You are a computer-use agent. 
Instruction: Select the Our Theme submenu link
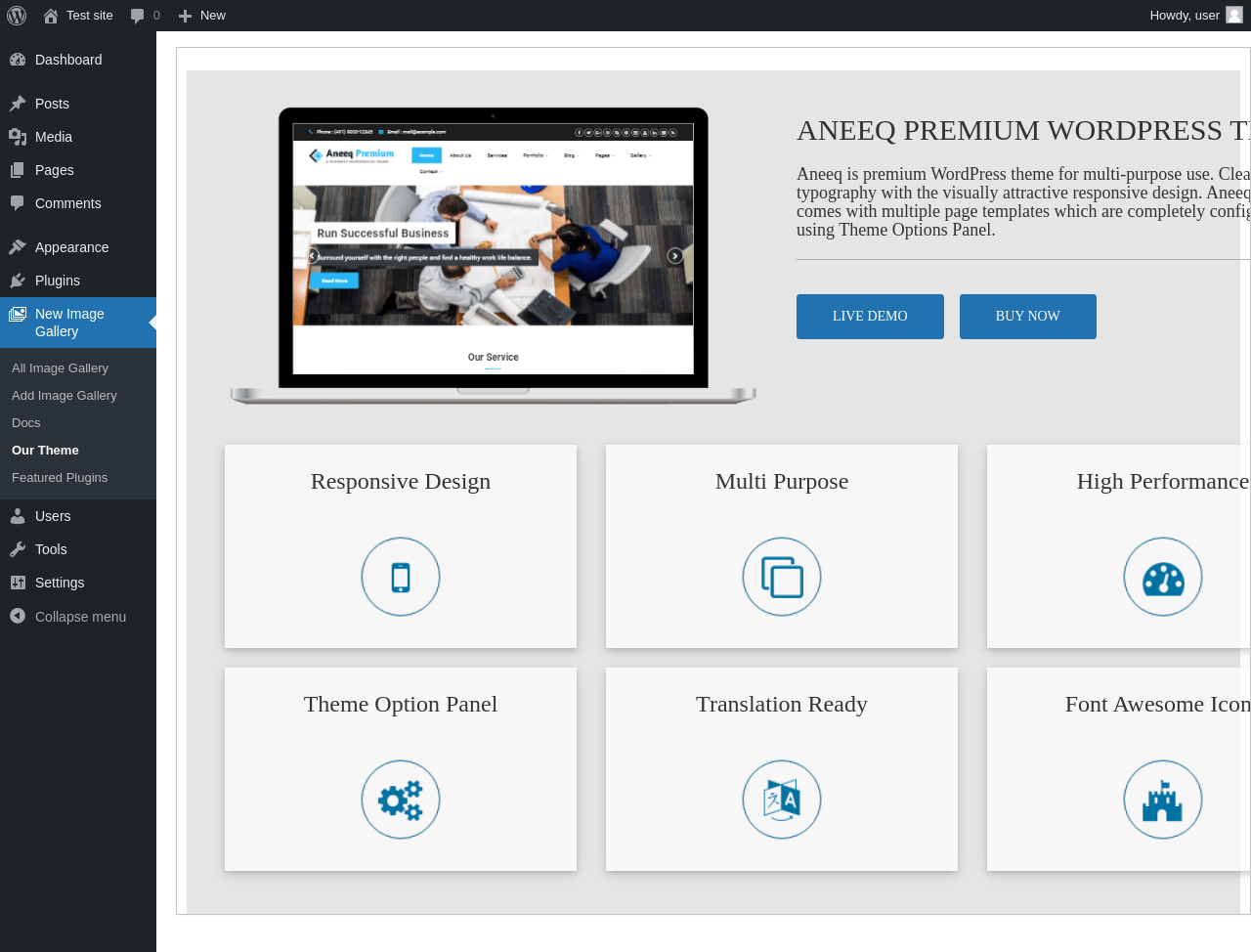click(45, 451)
